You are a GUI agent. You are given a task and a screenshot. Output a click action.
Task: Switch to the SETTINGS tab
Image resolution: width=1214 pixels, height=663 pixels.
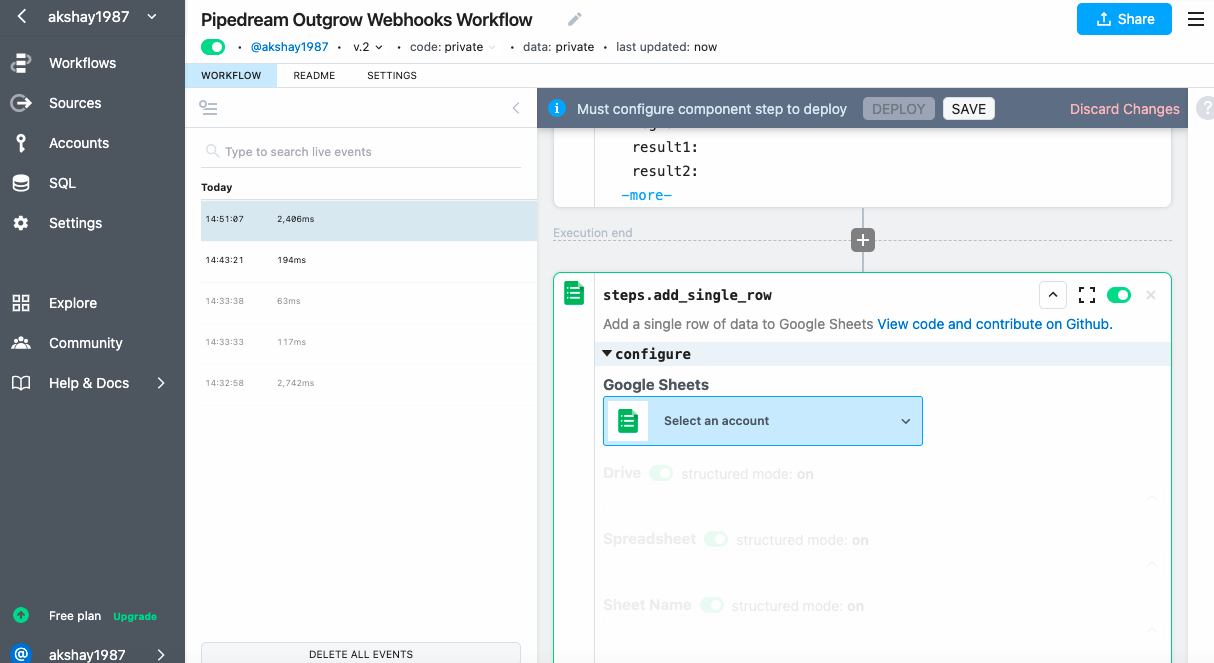pos(392,76)
